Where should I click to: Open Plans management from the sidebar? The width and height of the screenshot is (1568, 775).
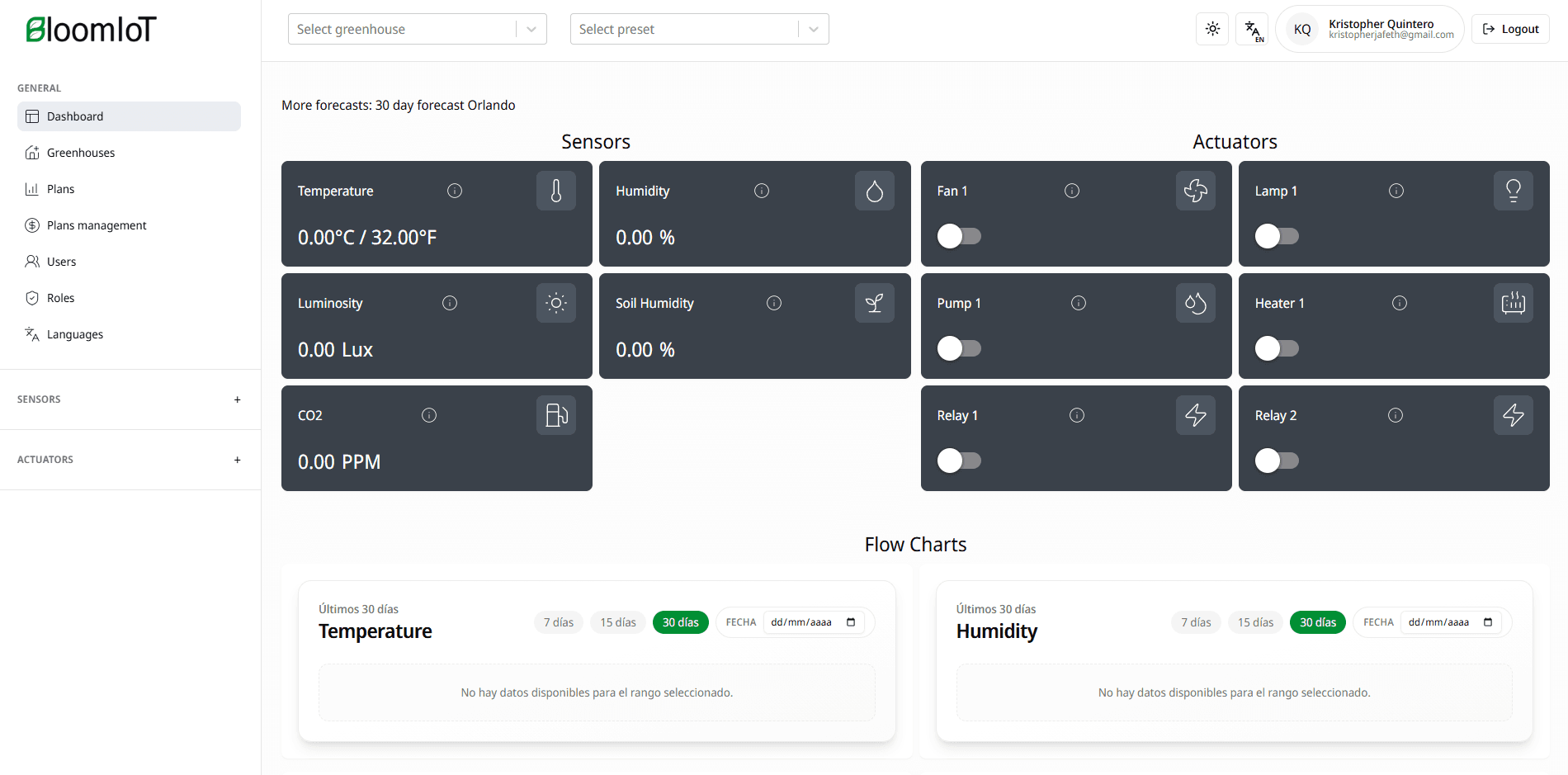(97, 225)
